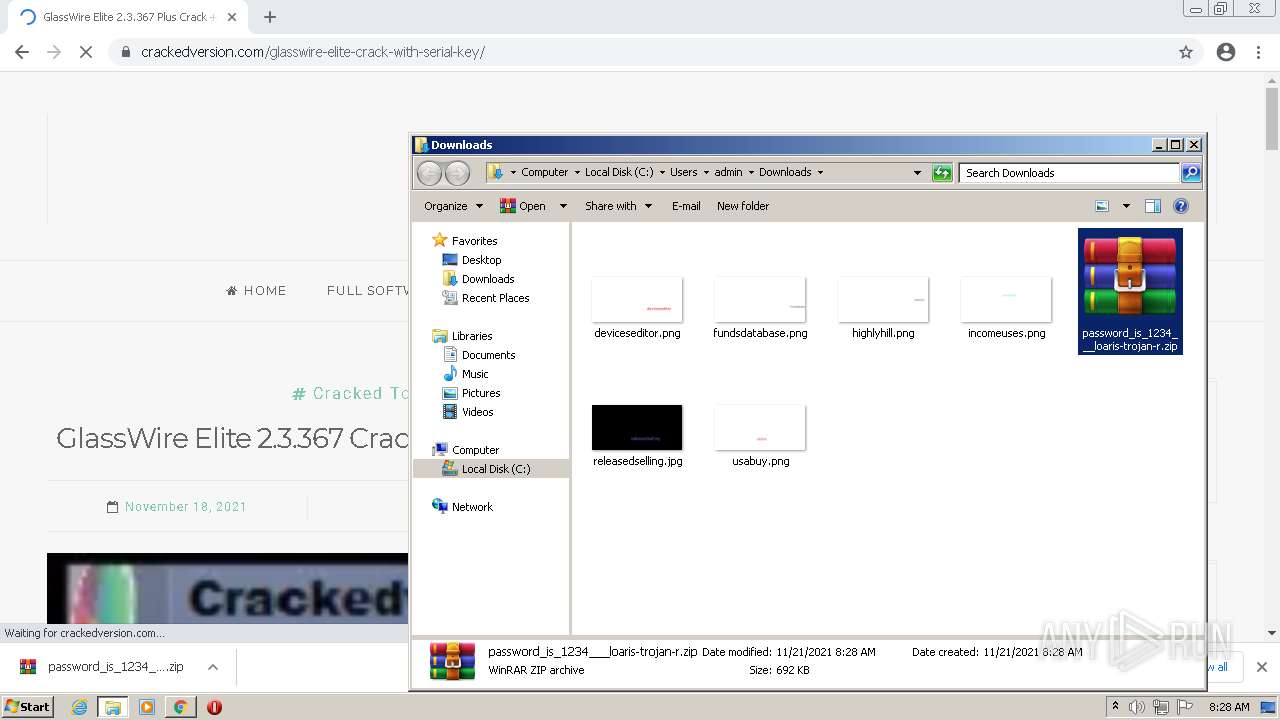This screenshot has height=720, width=1280.
Task: Toggle the preview pane icon
Action: tap(1153, 206)
